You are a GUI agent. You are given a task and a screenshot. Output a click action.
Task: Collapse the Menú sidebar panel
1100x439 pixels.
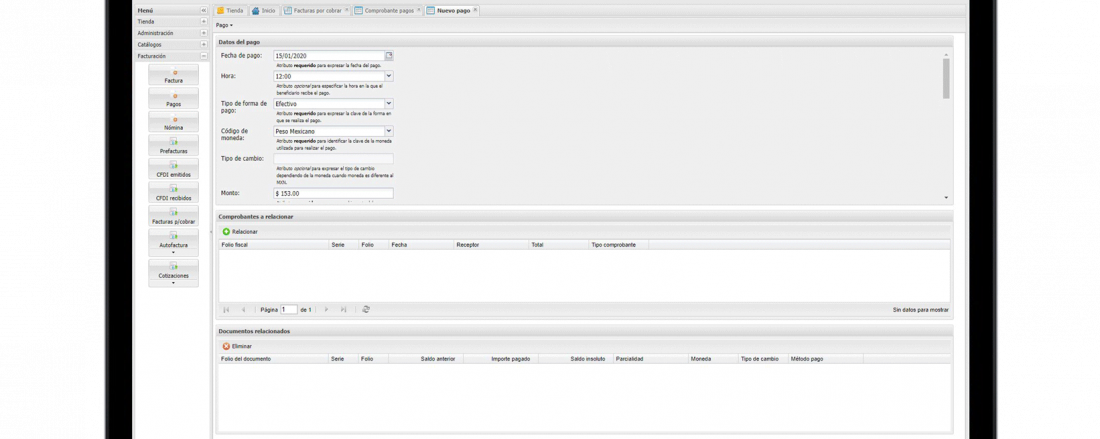click(x=204, y=10)
